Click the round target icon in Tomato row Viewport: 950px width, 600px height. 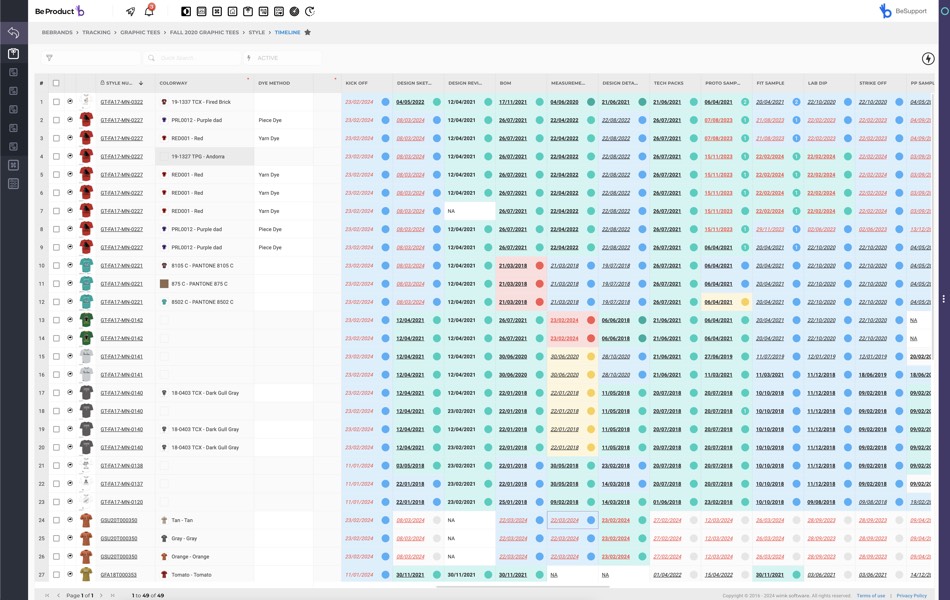click(70, 575)
